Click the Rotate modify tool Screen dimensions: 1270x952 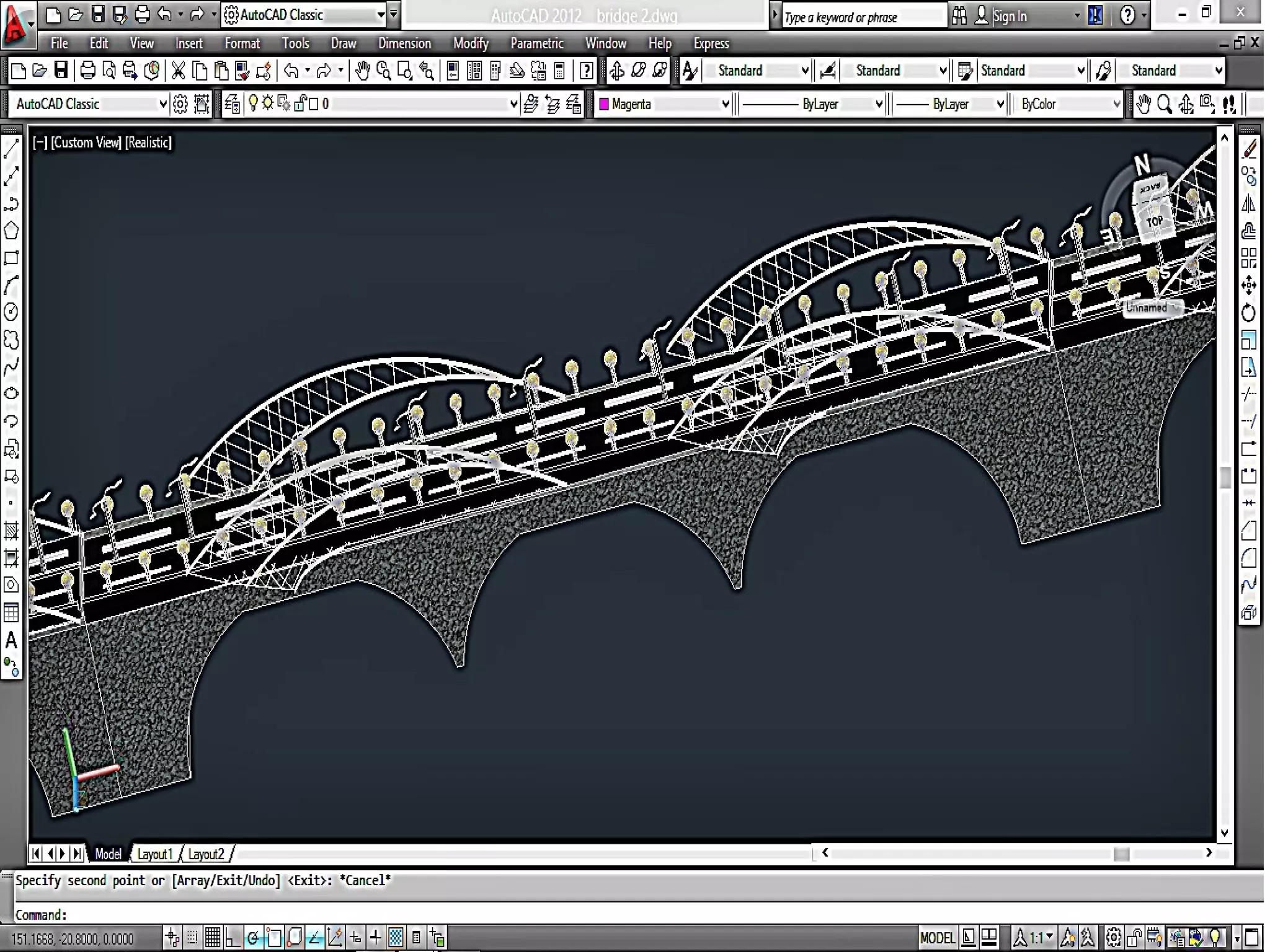click(x=1249, y=313)
